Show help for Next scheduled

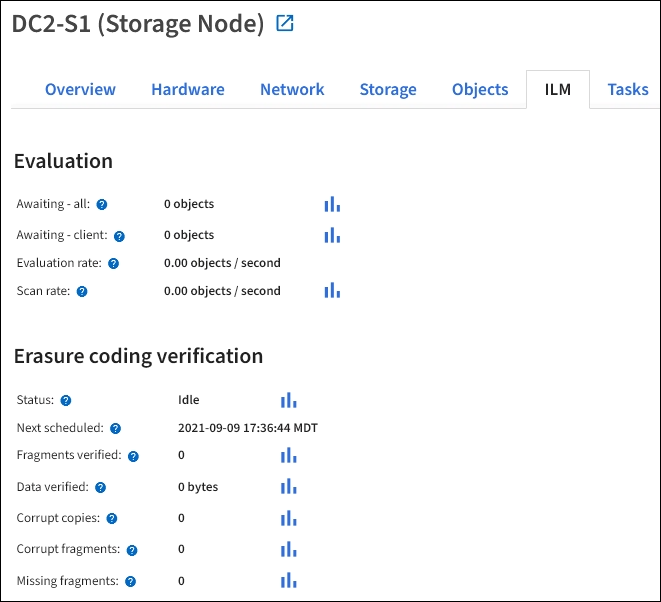[x=115, y=428]
